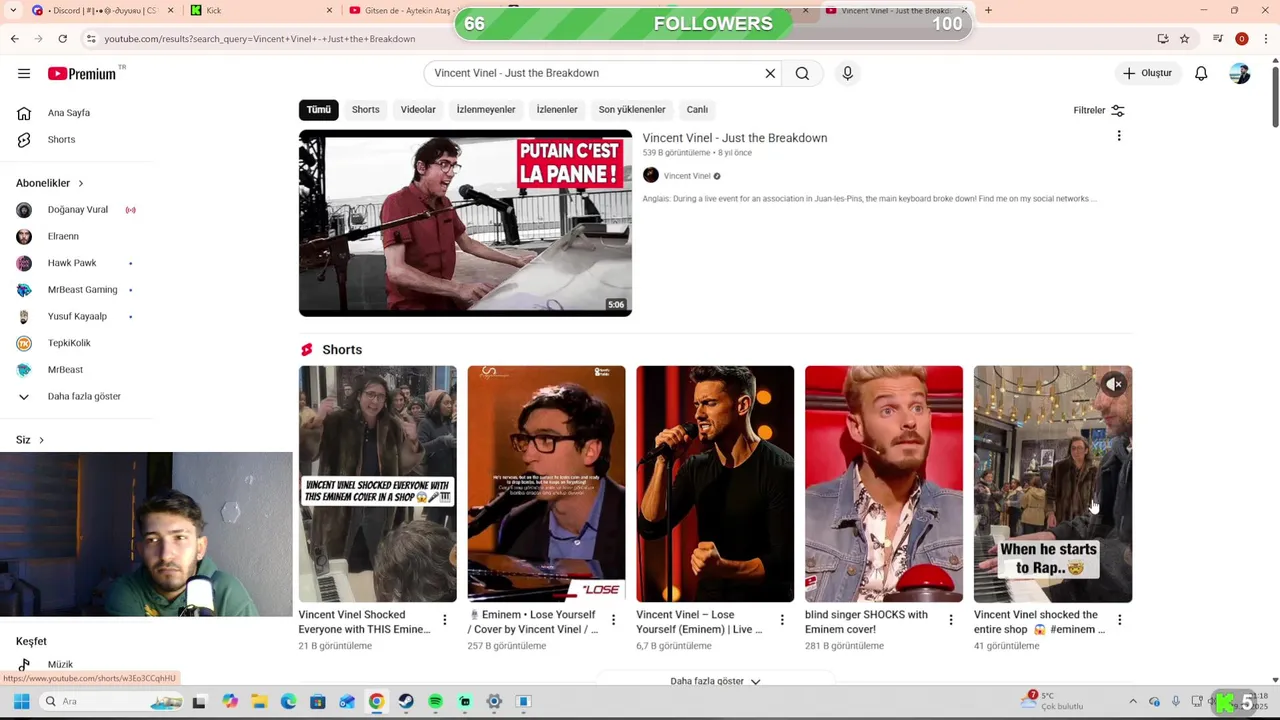Select the Son yüklenenler filter chip

coord(632,110)
